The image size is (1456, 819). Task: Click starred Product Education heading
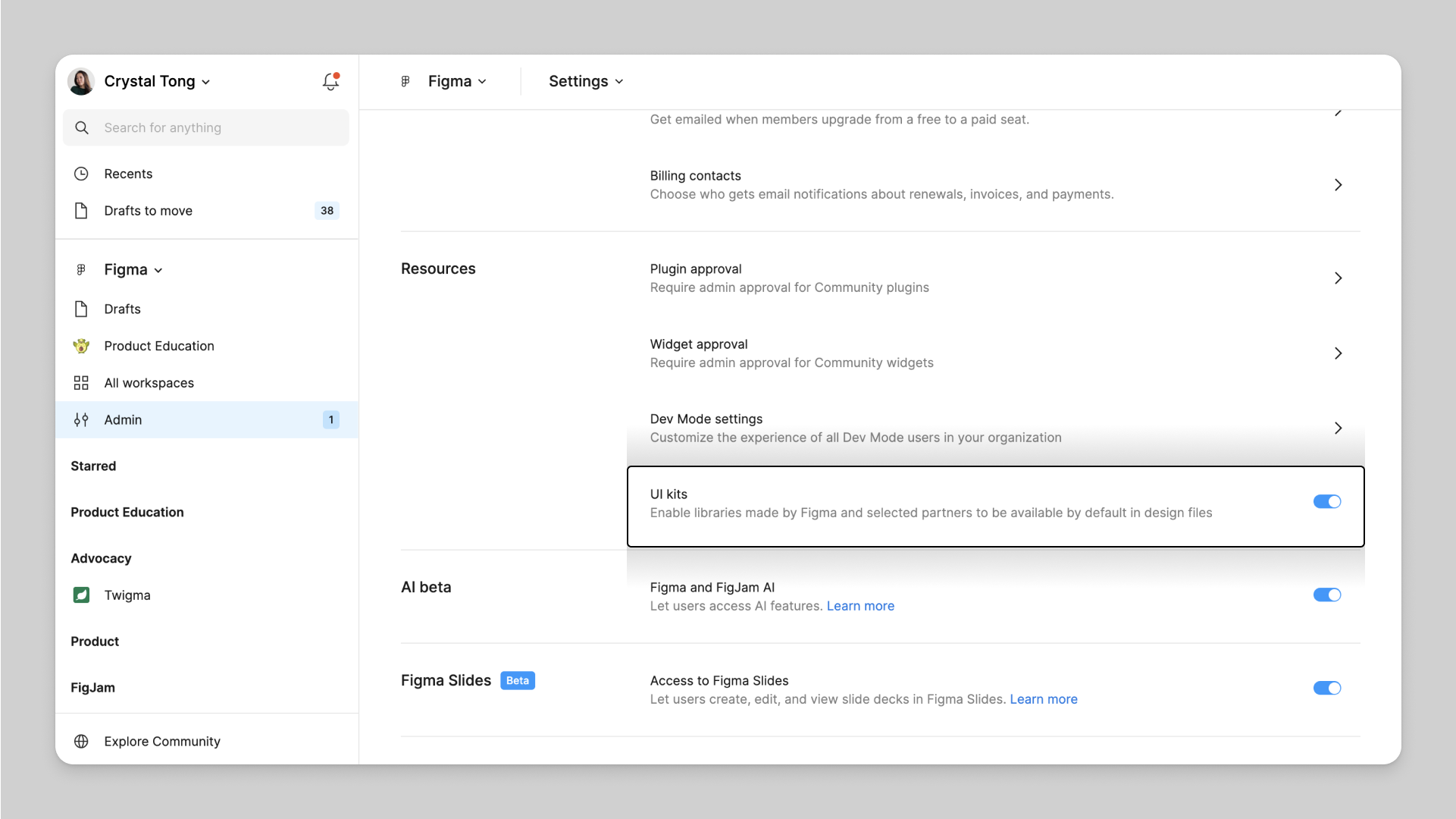127,513
